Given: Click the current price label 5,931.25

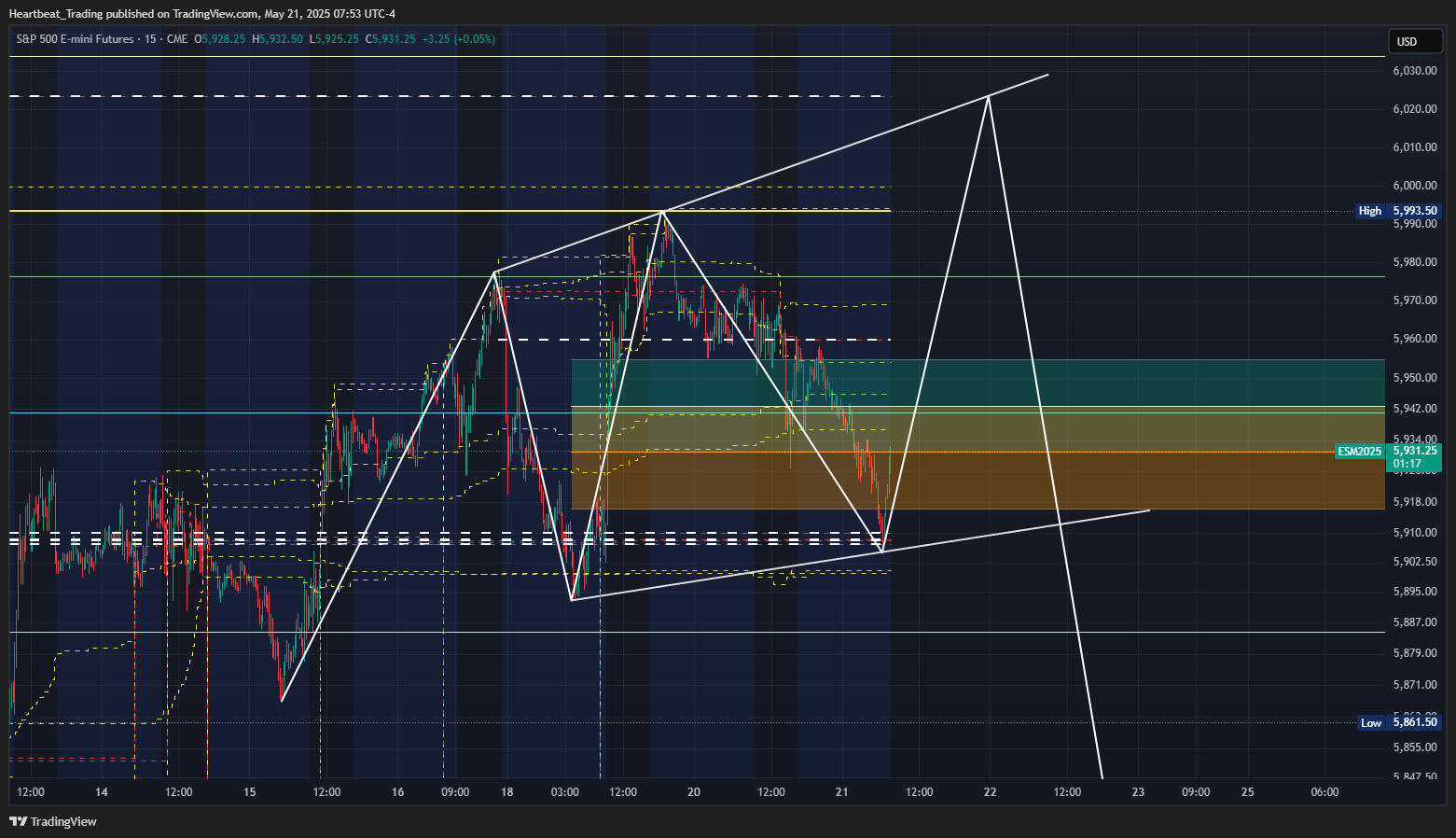Looking at the screenshot, I should pyautogui.click(x=1415, y=451).
